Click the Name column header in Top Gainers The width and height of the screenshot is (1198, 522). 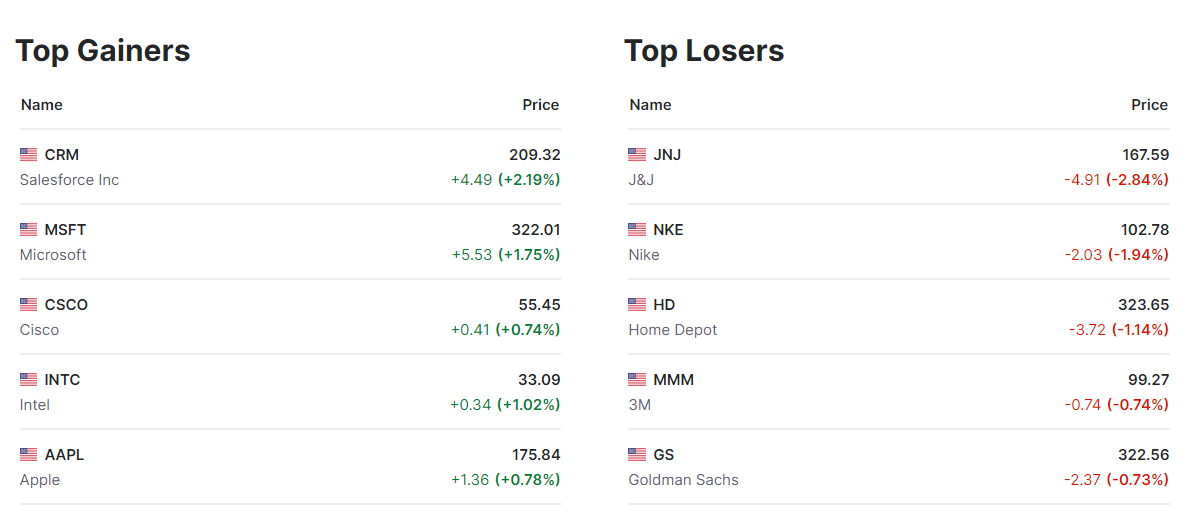42,105
